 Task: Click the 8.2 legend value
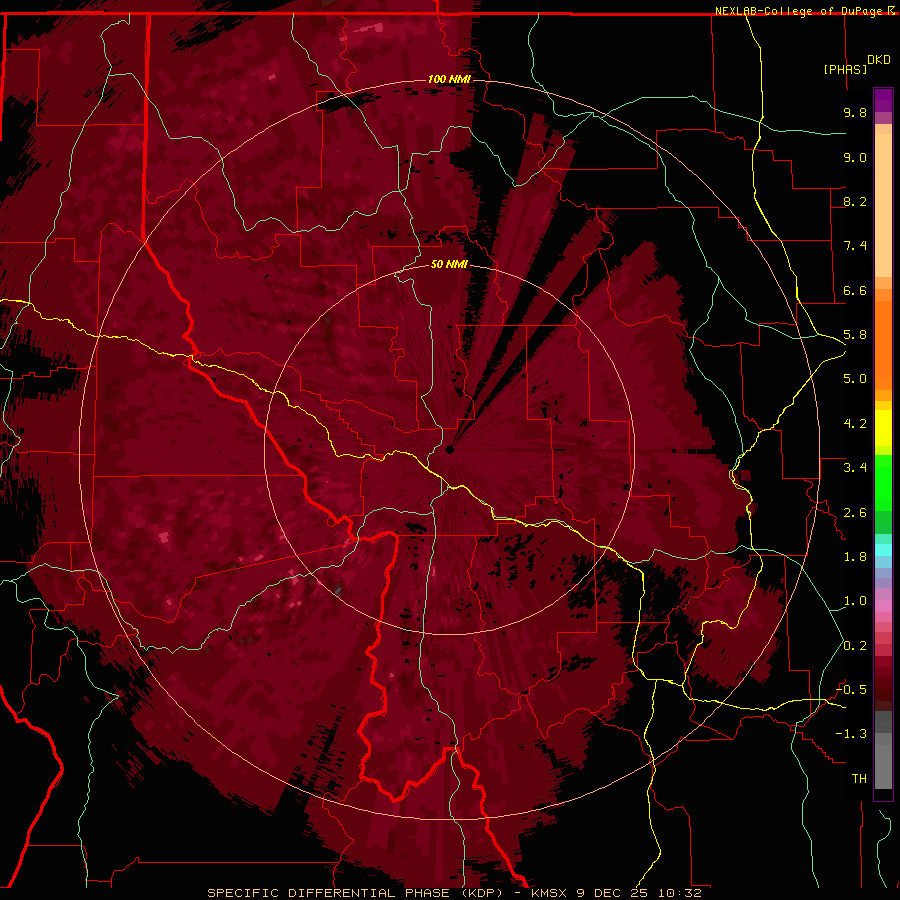click(855, 201)
